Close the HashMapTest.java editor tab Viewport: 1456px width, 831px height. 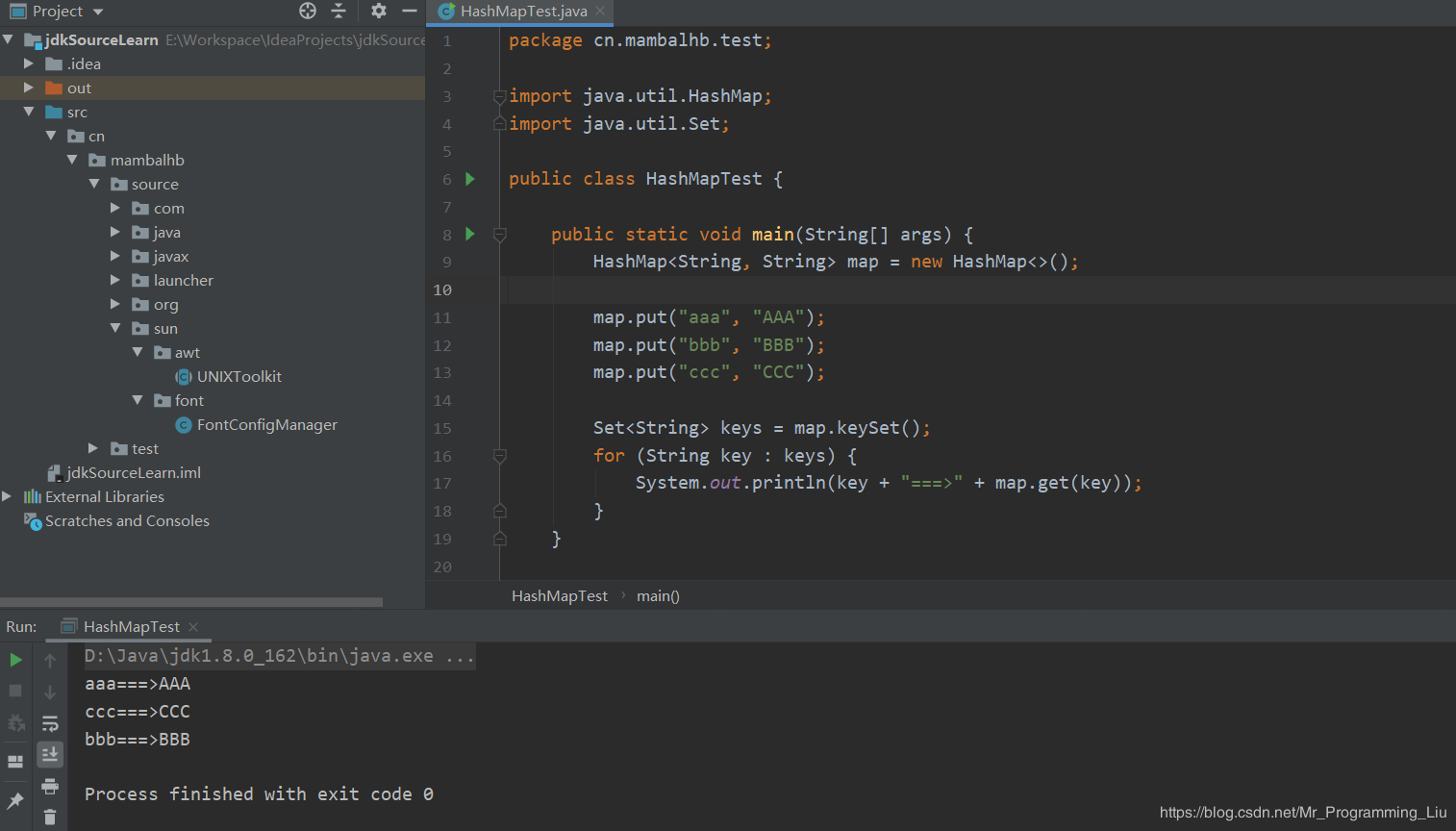[x=600, y=11]
